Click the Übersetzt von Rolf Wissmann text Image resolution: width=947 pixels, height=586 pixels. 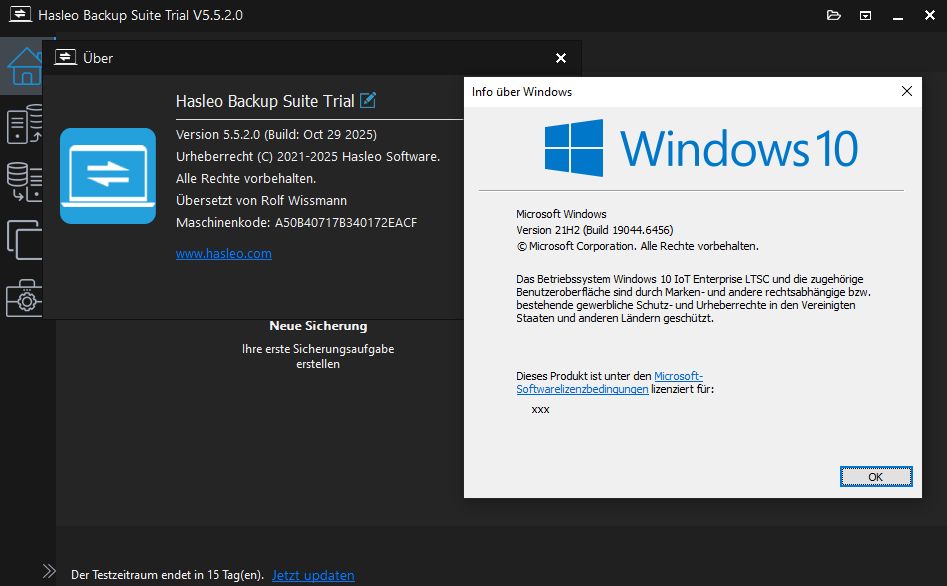[x=262, y=201]
